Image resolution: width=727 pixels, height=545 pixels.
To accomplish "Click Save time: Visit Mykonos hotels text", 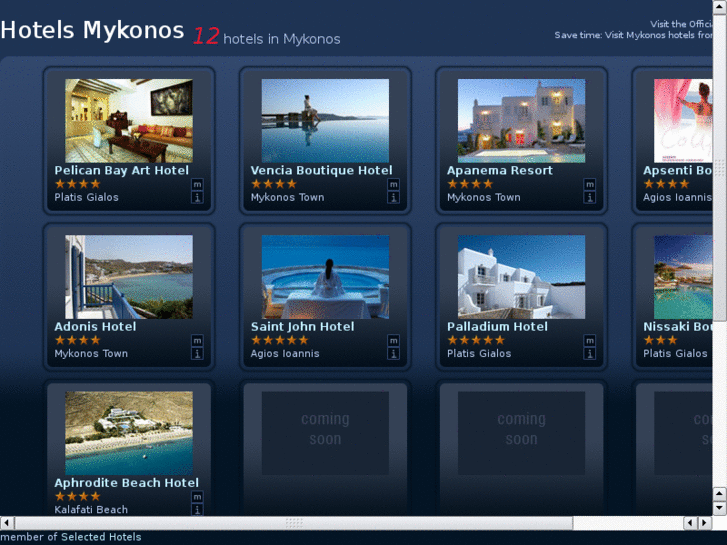I will coord(633,35).
